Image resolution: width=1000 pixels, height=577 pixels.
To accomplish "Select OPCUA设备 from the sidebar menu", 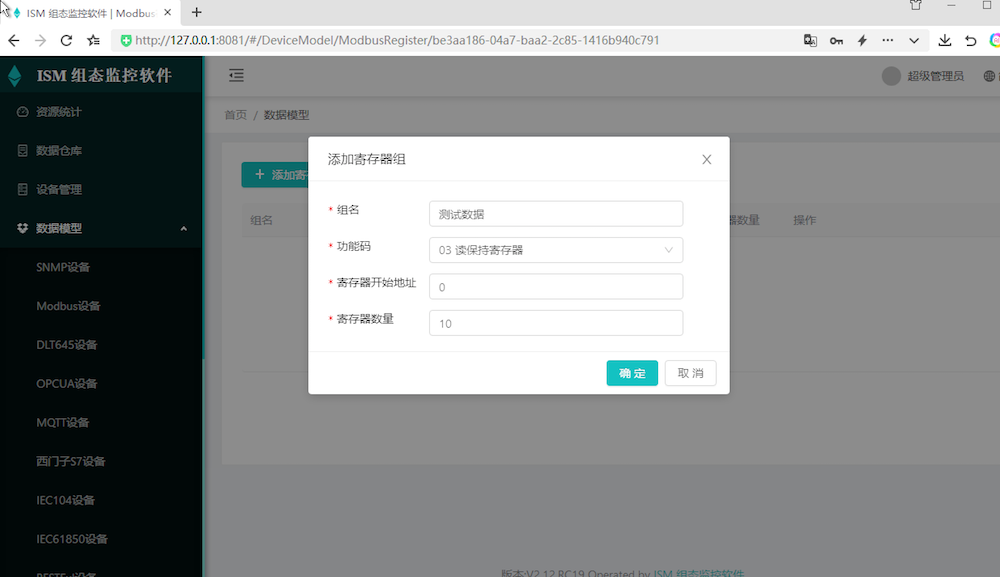I will 66,384.
